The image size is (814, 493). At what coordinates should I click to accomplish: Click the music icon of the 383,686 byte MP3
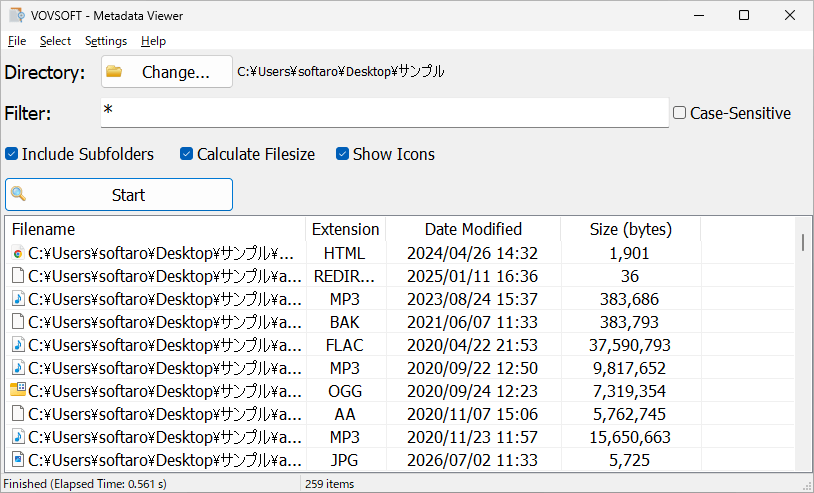pyautogui.click(x=18, y=299)
